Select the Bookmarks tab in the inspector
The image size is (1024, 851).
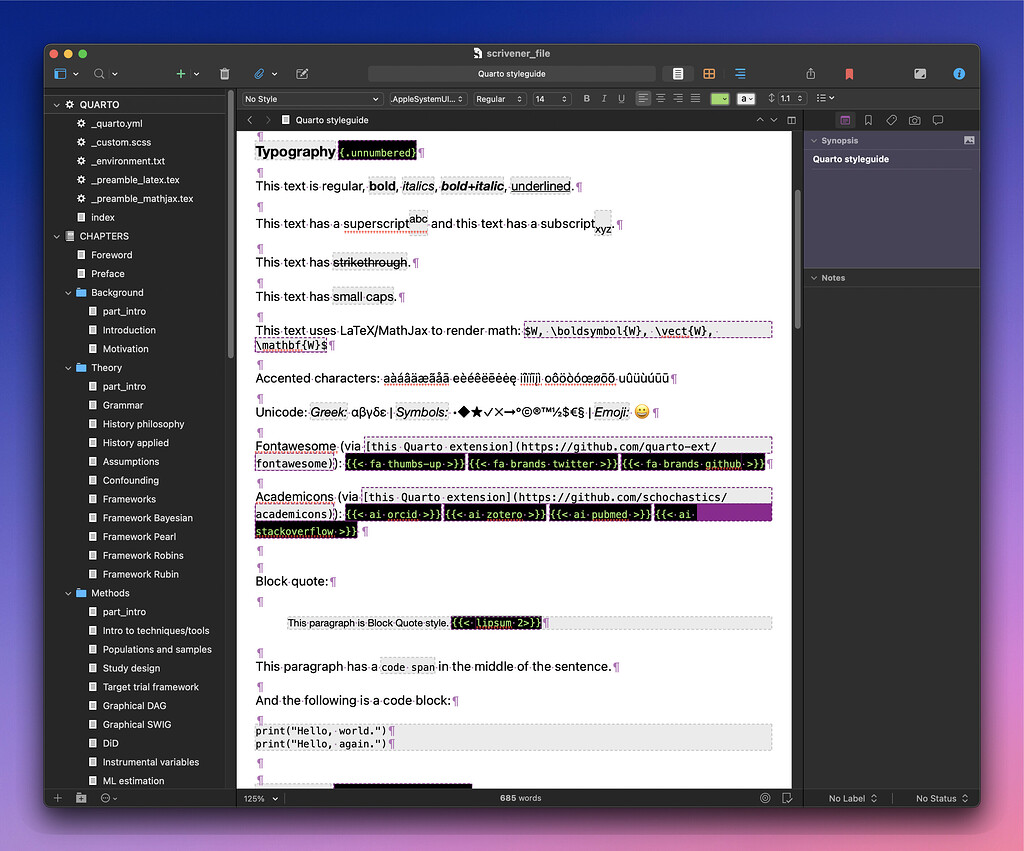pos(868,120)
